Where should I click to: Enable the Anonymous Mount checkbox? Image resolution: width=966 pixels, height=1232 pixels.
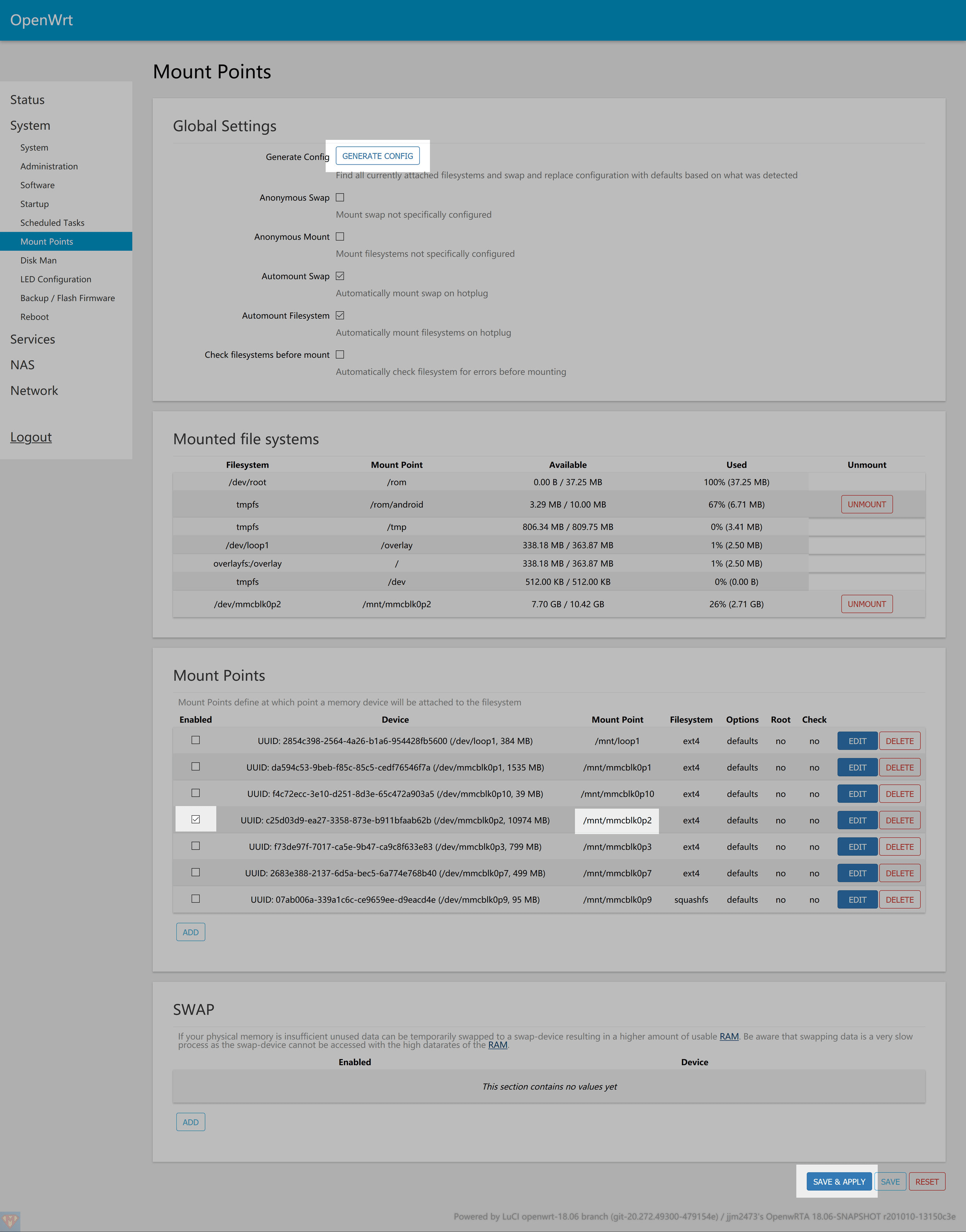coord(340,237)
